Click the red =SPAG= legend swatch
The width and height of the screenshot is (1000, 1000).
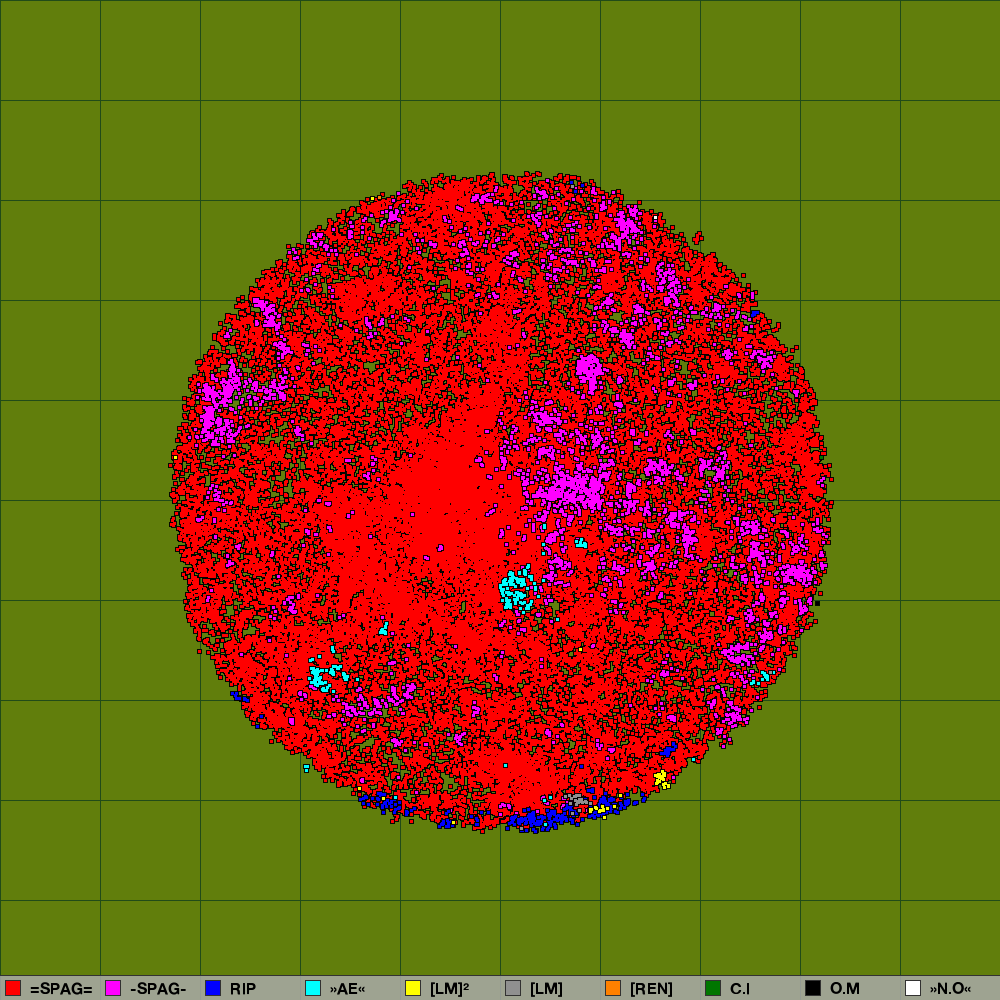click(x=13, y=988)
